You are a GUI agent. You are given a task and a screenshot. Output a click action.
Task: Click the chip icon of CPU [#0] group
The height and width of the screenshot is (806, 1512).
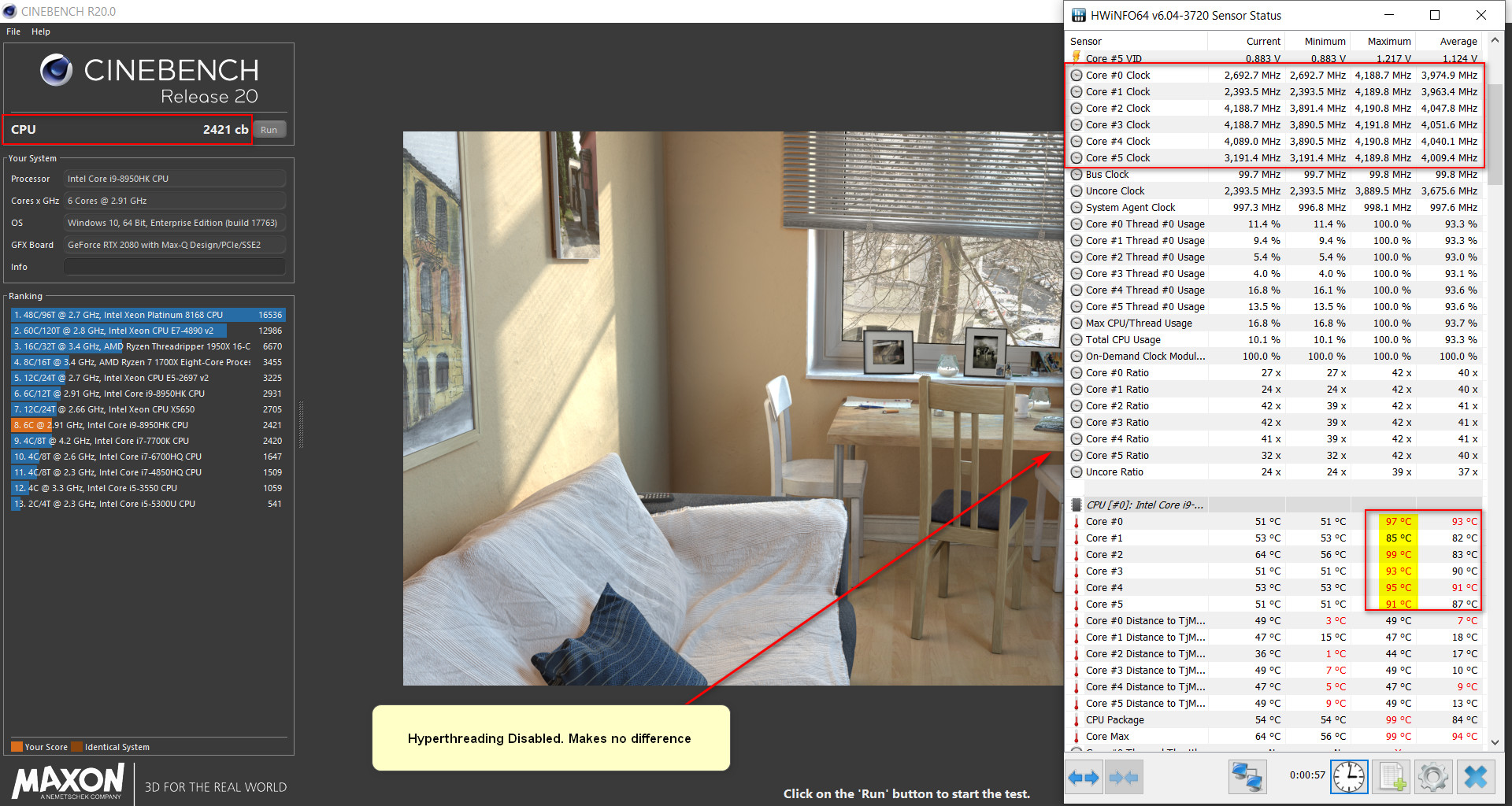(1077, 505)
